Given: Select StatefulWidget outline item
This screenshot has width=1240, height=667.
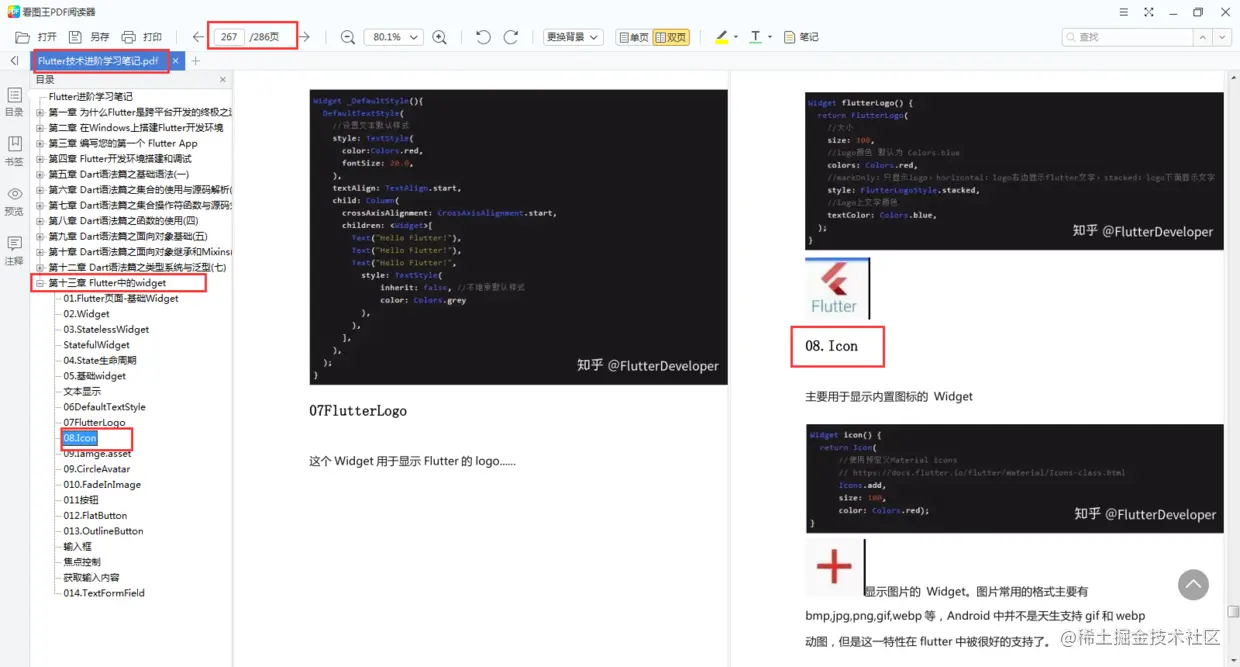Looking at the screenshot, I should pos(97,345).
